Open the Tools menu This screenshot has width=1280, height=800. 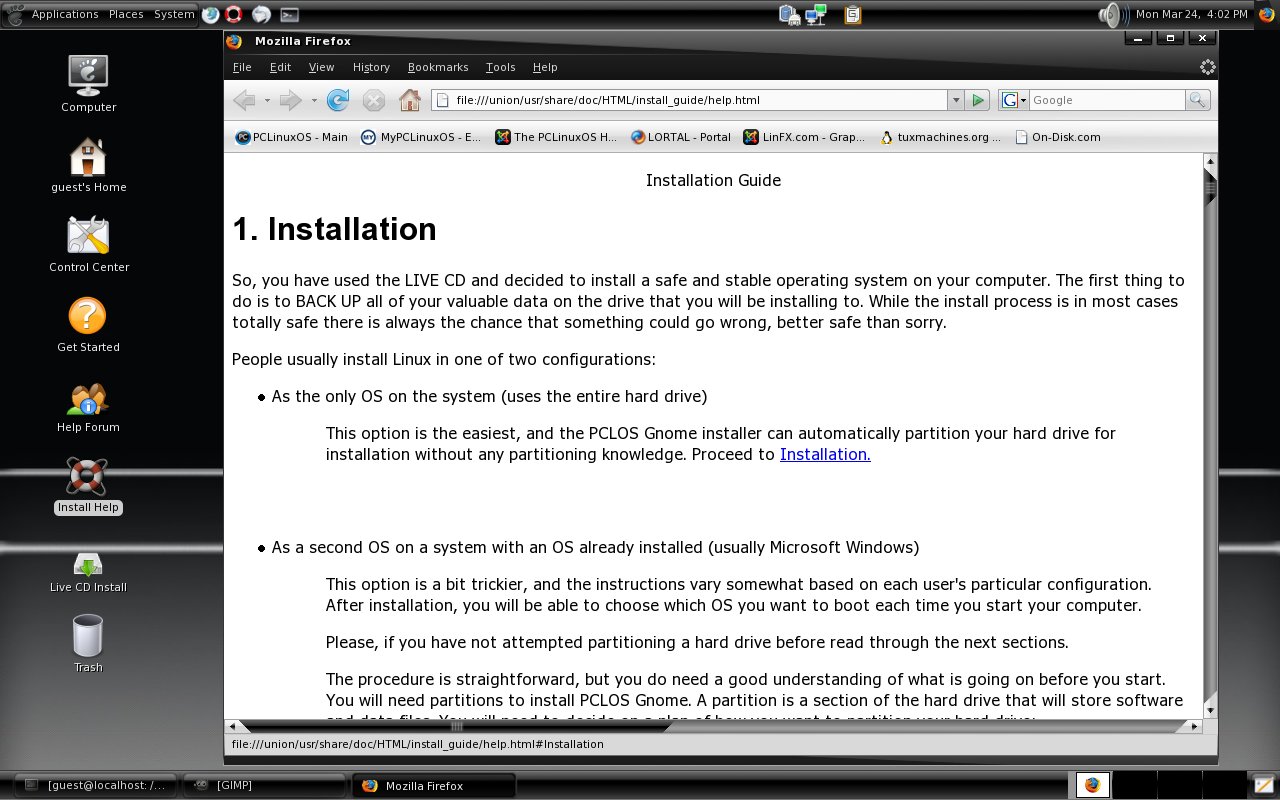pyautogui.click(x=500, y=67)
